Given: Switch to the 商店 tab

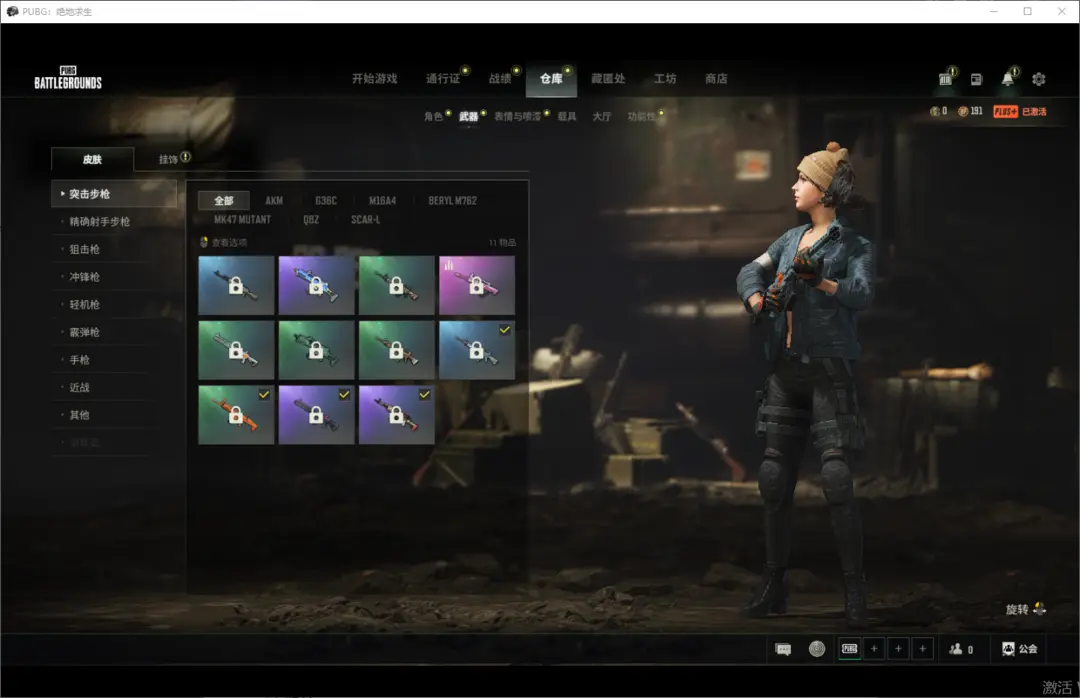Looking at the screenshot, I should click(716, 79).
